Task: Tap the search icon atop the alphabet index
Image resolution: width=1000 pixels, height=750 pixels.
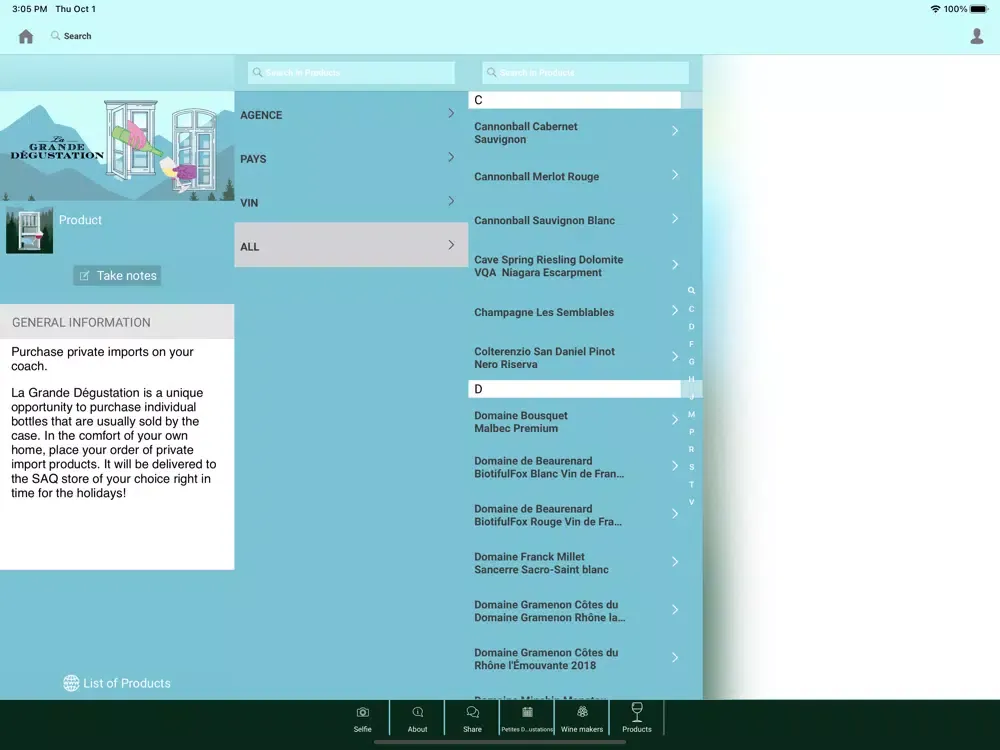Action: pyautogui.click(x=691, y=291)
